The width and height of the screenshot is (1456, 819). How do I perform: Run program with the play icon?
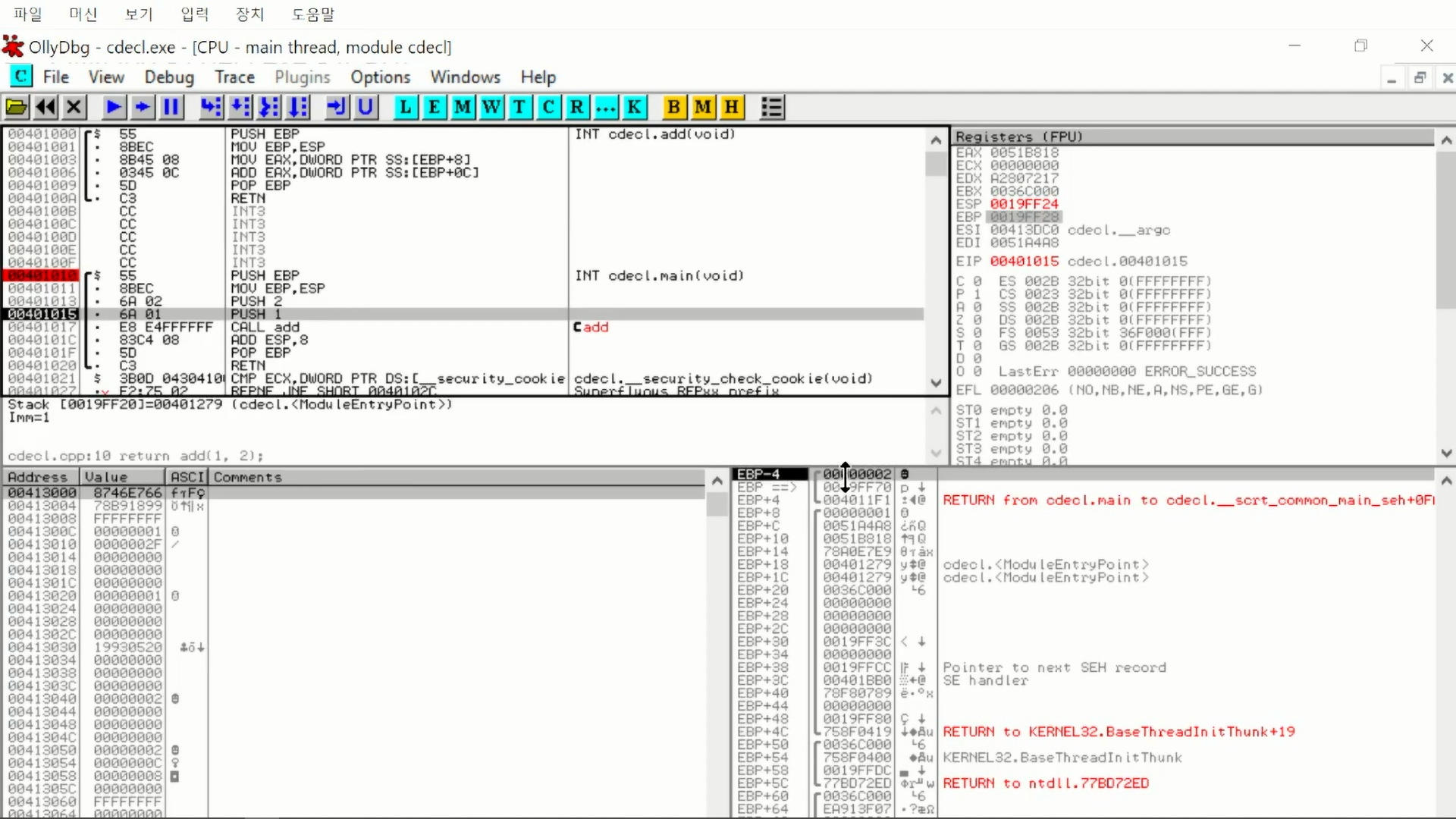tap(114, 107)
